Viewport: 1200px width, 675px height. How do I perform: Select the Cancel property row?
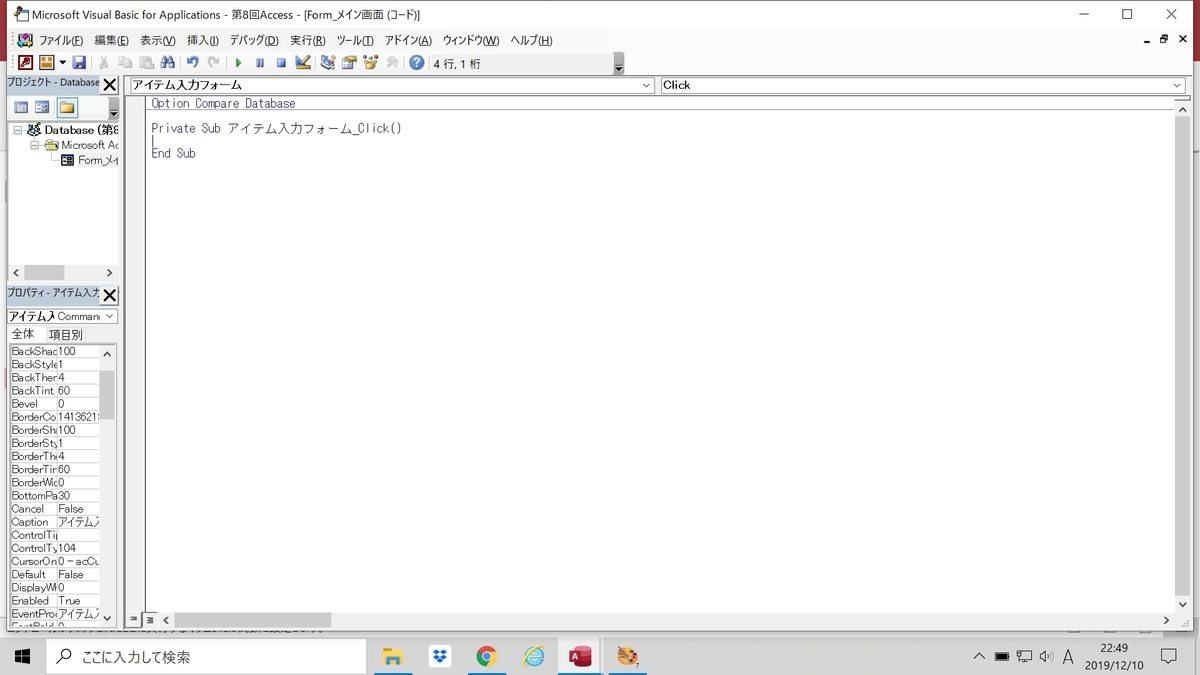[55, 509]
